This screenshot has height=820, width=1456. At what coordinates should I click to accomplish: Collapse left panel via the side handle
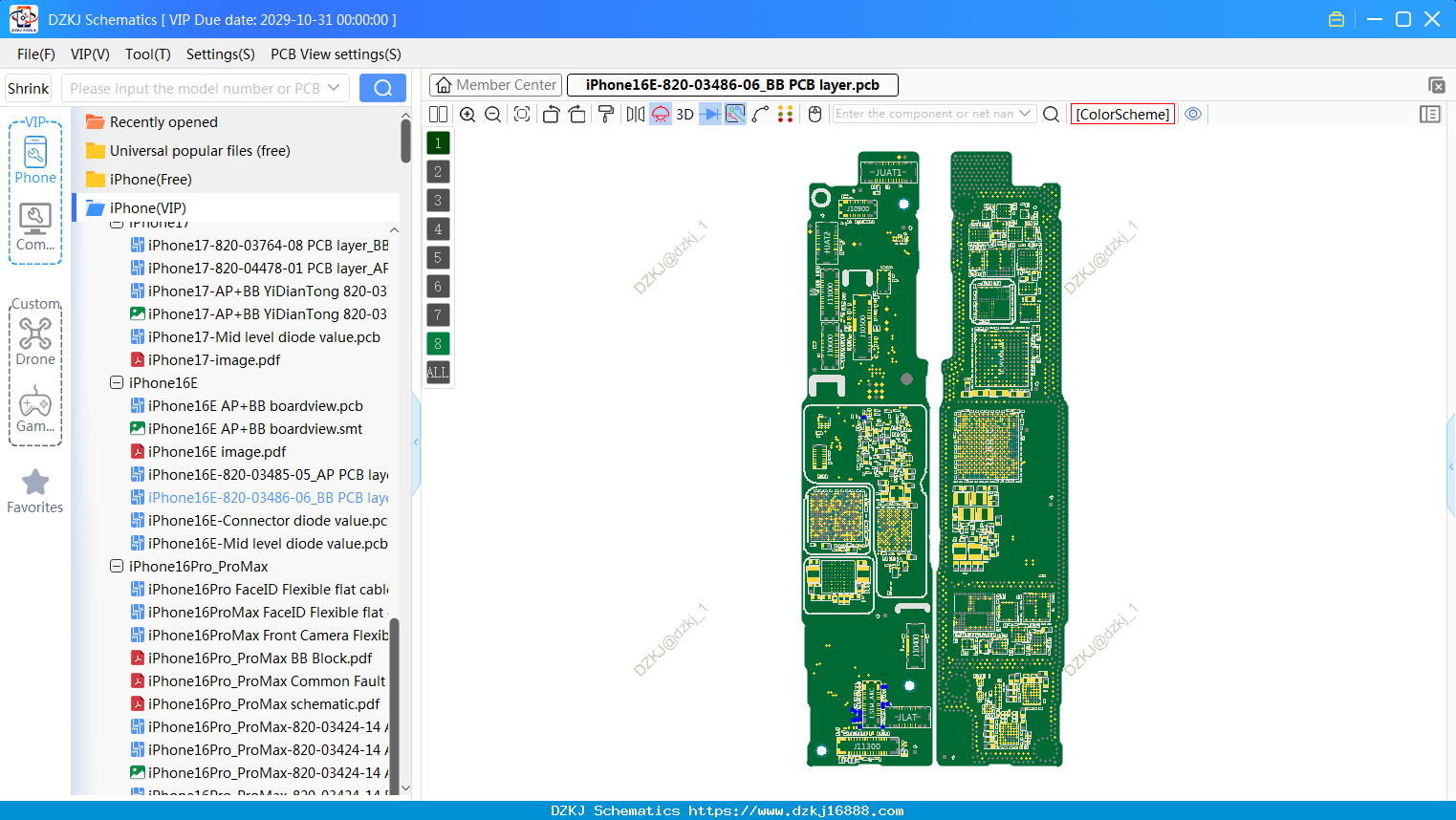[416, 442]
